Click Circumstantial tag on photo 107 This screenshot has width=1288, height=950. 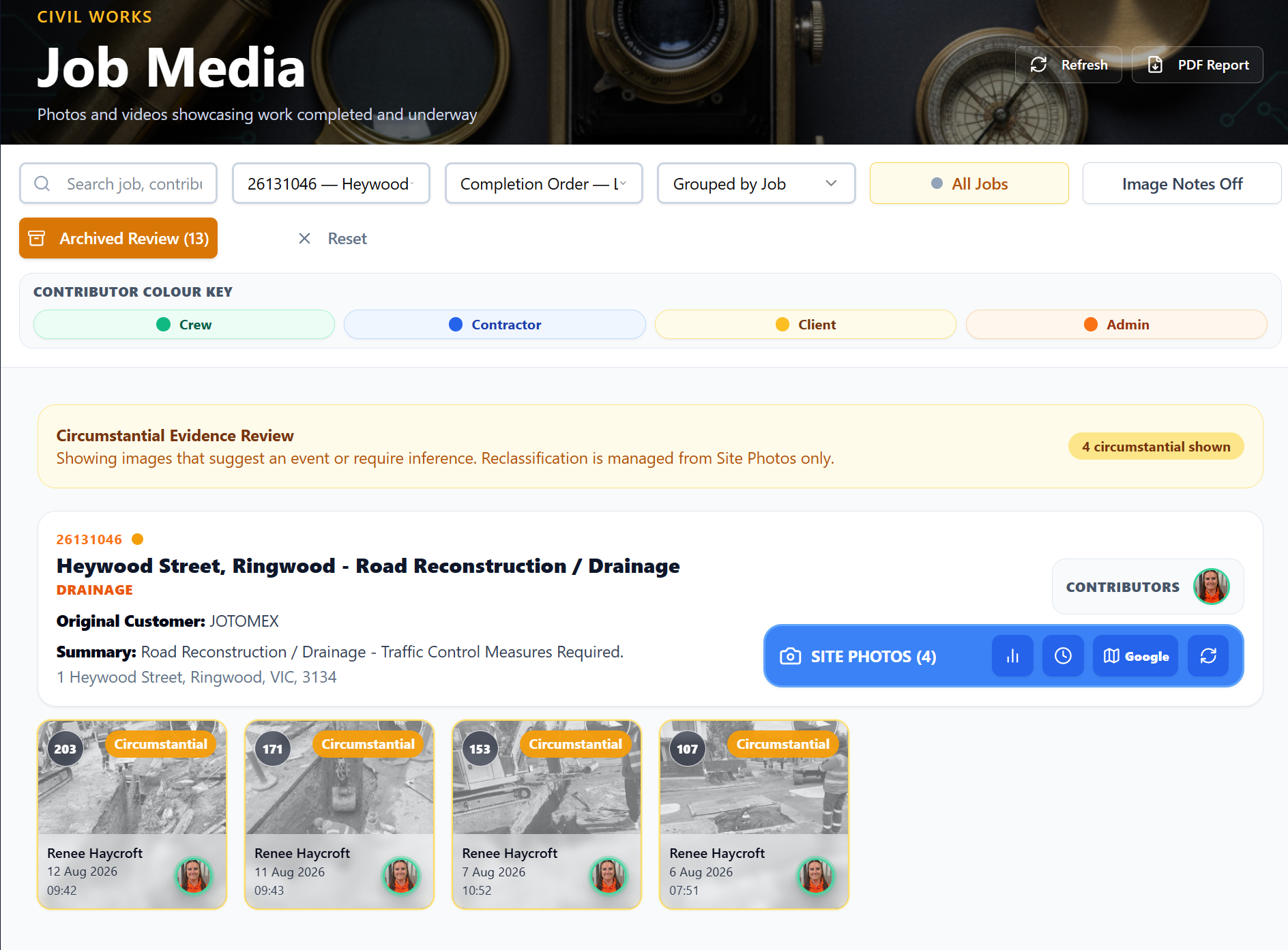tap(782, 744)
